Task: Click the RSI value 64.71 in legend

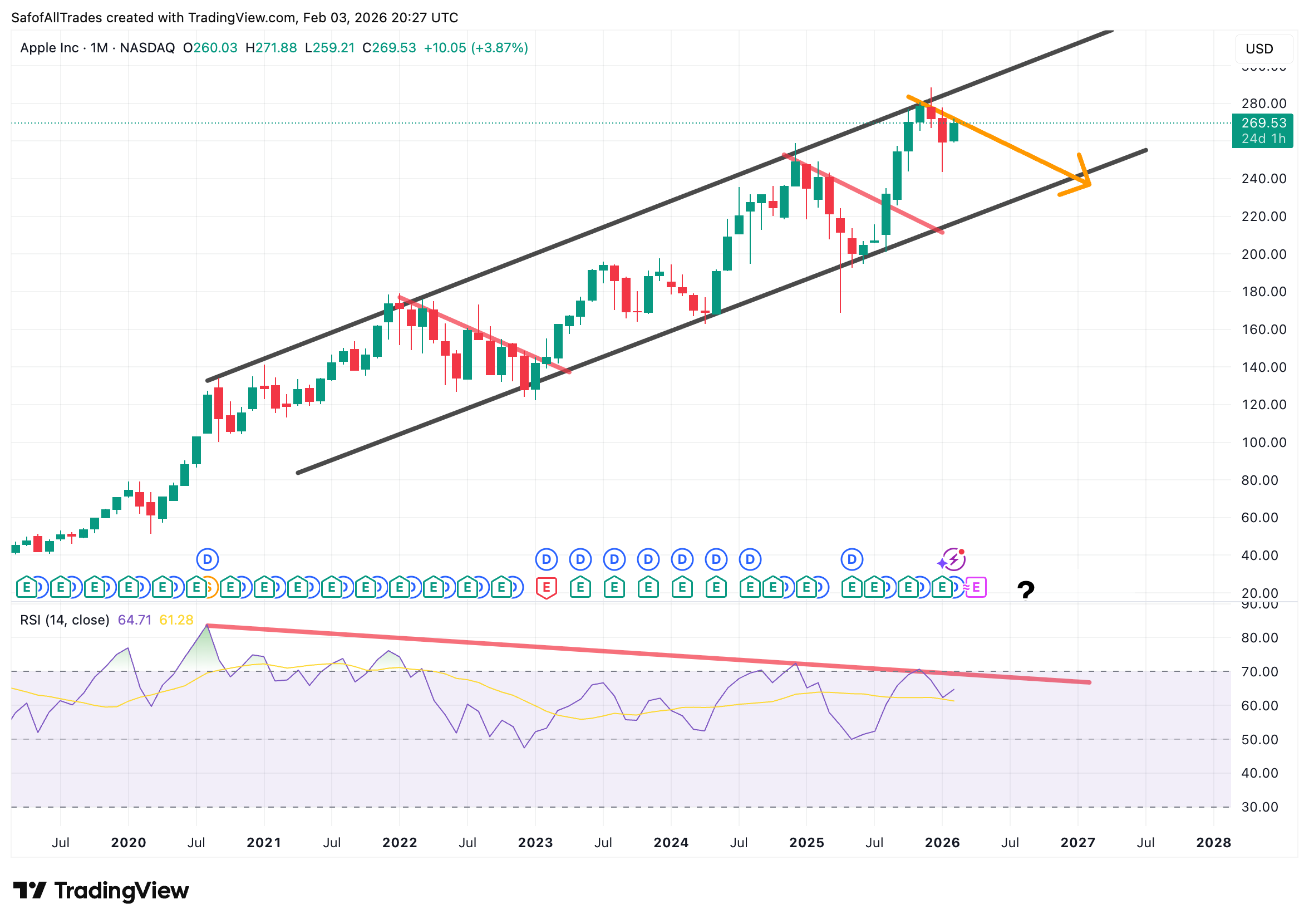Action: [135, 620]
